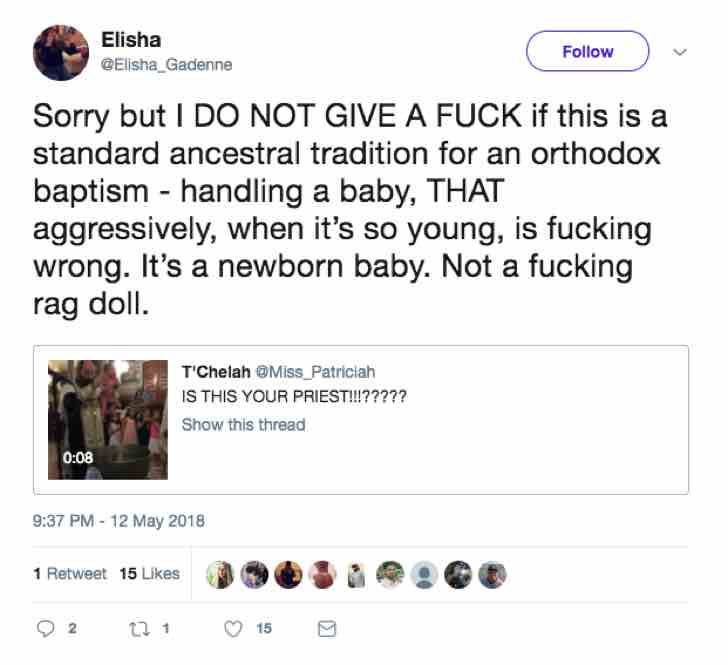
Task: Follow Elisha with the Follow button
Action: pyautogui.click(x=587, y=52)
